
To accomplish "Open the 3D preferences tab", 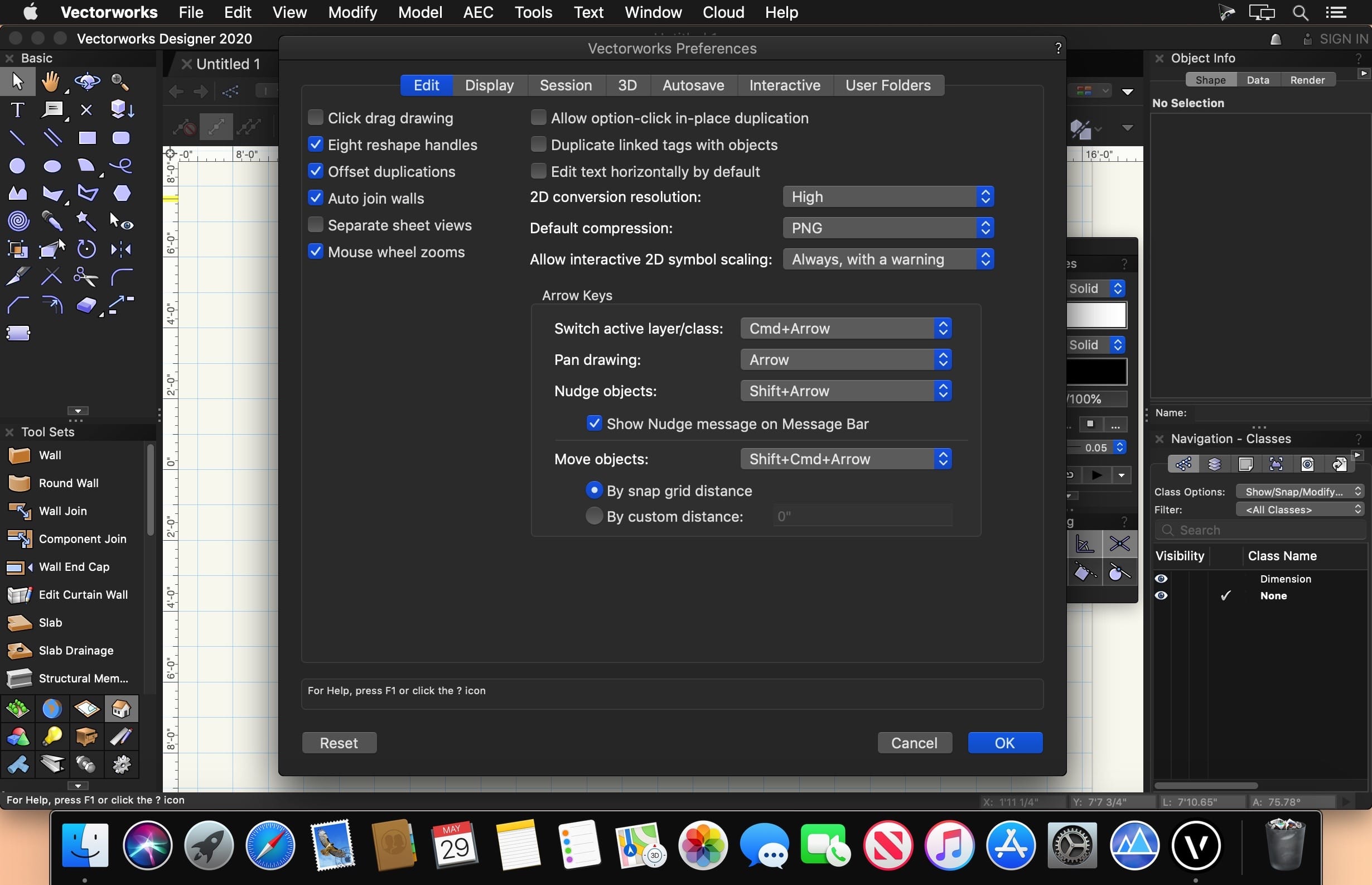I will point(627,85).
